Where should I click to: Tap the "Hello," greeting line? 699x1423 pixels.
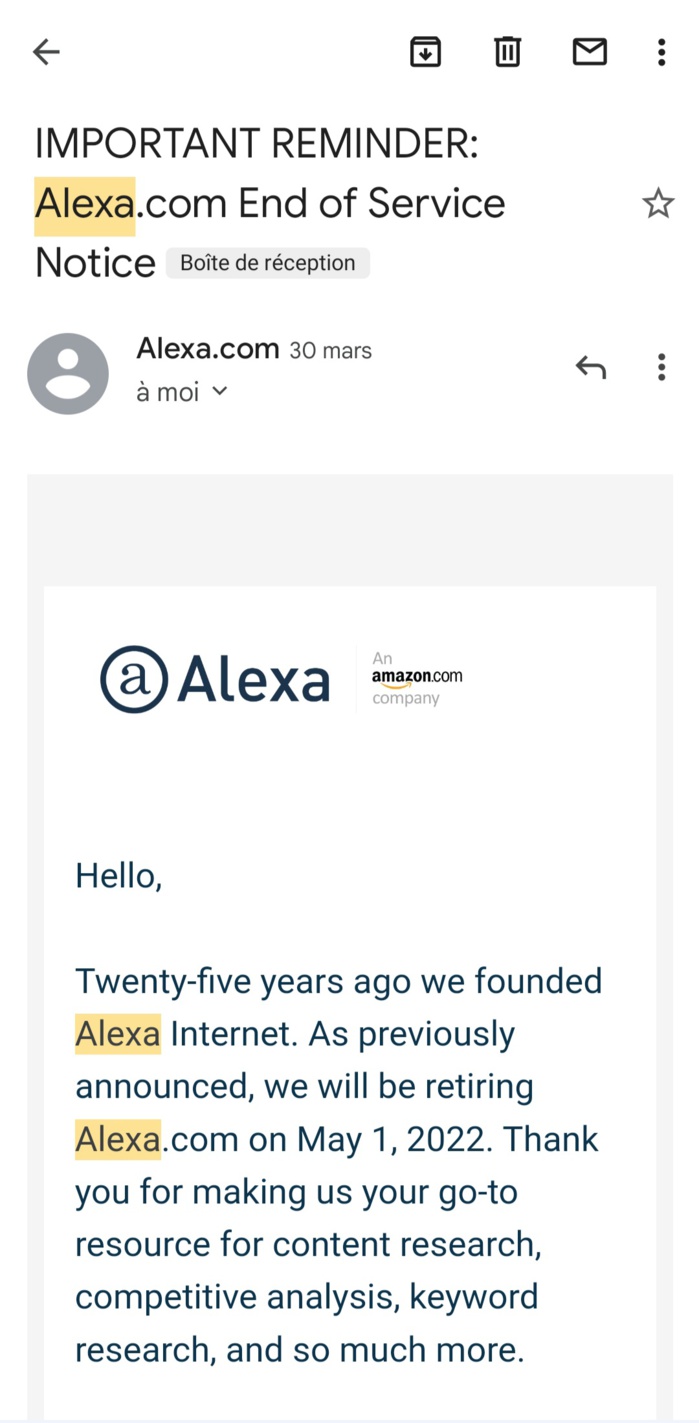(x=118, y=876)
